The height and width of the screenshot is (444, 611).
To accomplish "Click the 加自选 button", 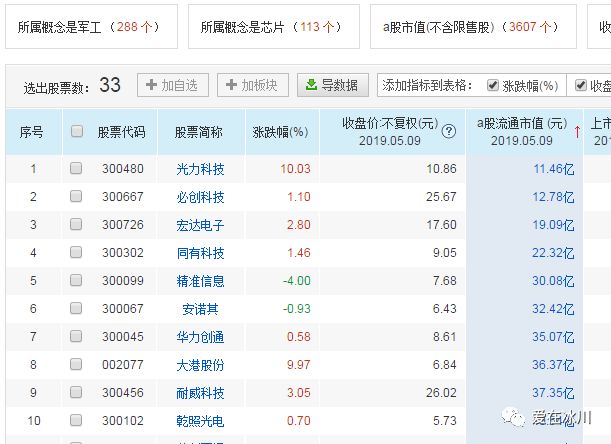I will coord(173,85).
